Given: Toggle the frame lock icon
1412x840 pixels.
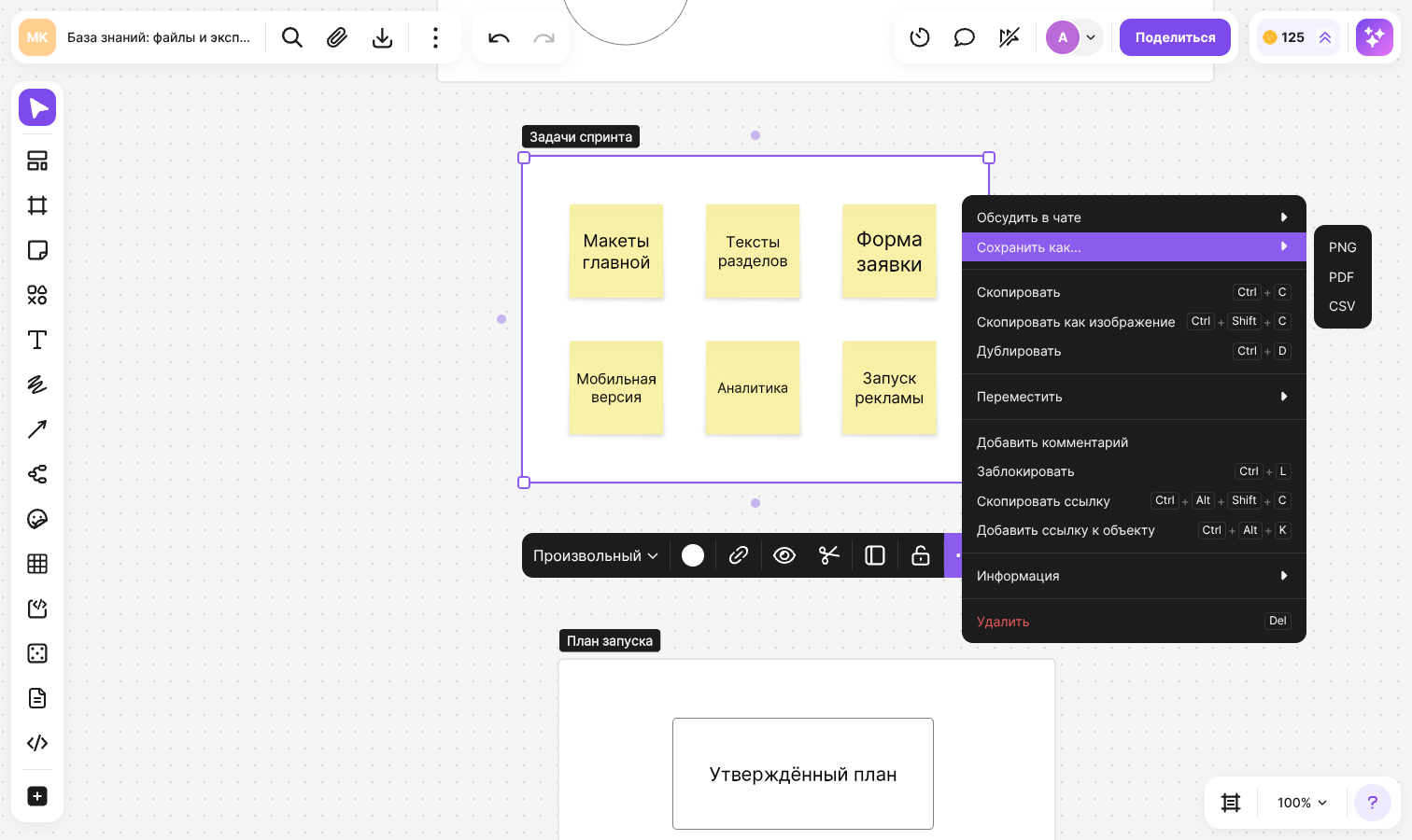Looking at the screenshot, I should pos(921,555).
